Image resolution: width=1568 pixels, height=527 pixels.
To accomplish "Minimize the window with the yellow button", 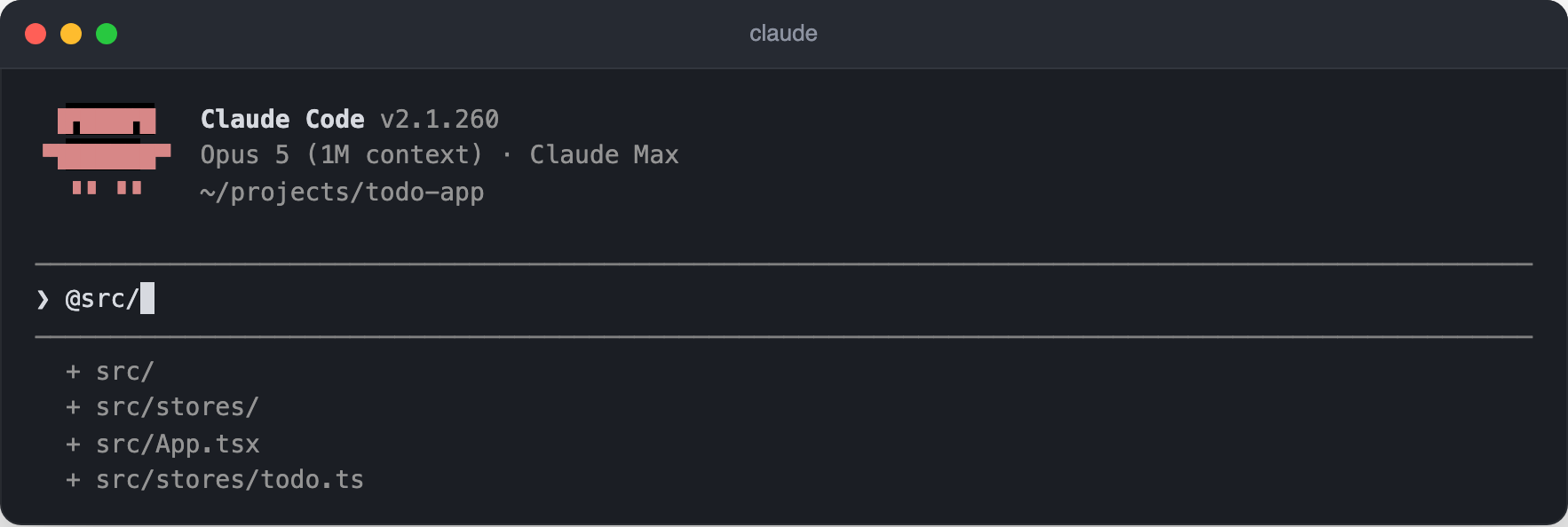I will pyautogui.click(x=71, y=34).
